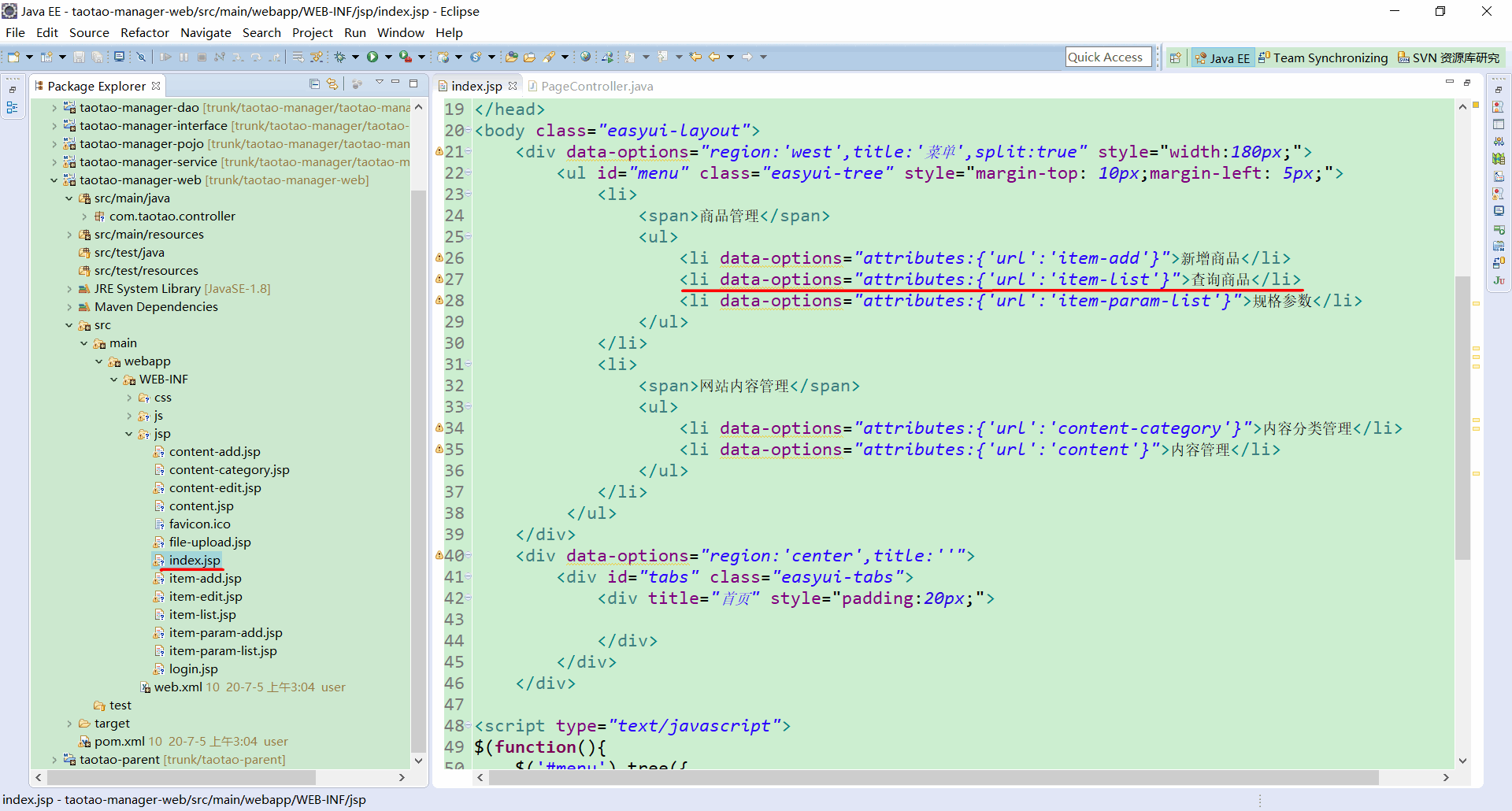1512x811 pixels.
Task: Click the warning marker on line 21
Action: click(x=439, y=151)
